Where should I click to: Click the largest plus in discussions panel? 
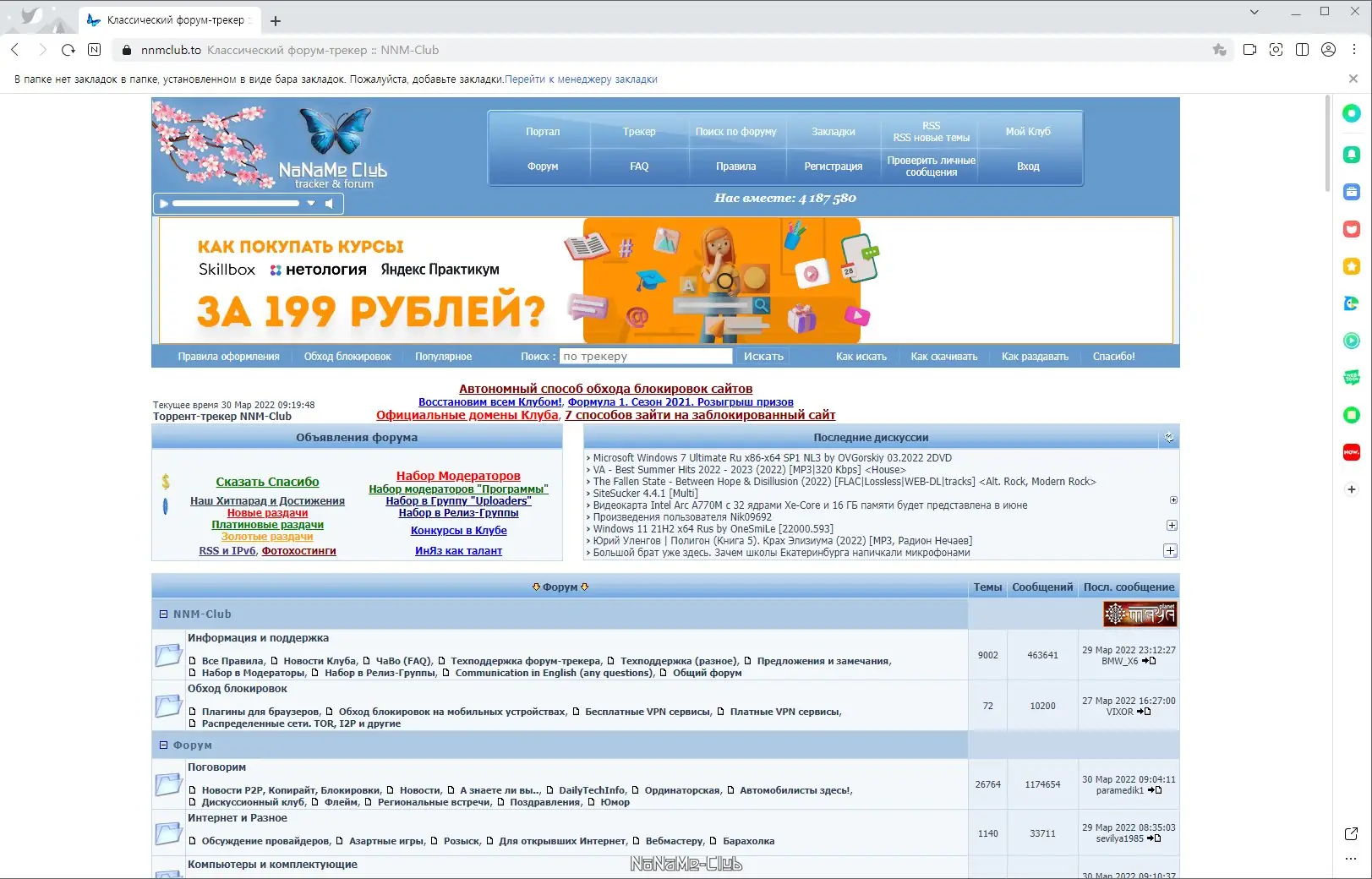[1170, 551]
